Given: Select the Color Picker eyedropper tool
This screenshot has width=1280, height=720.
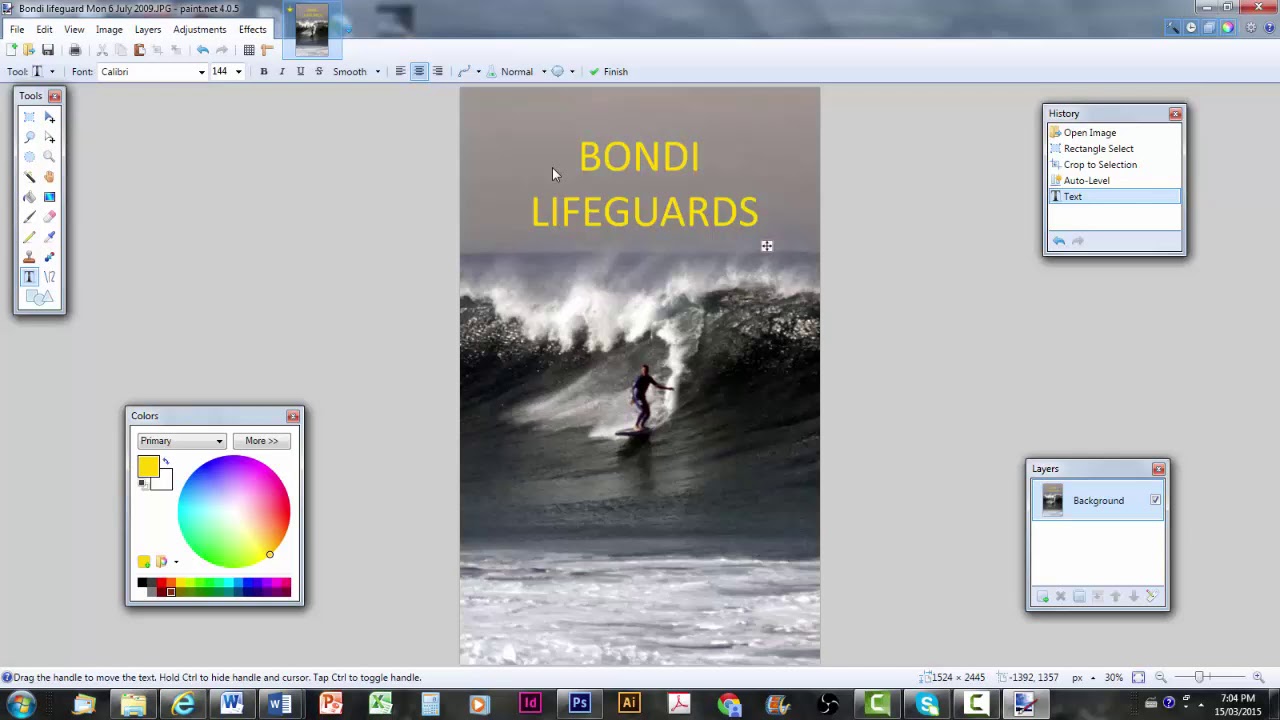Looking at the screenshot, I should click(x=49, y=237).
